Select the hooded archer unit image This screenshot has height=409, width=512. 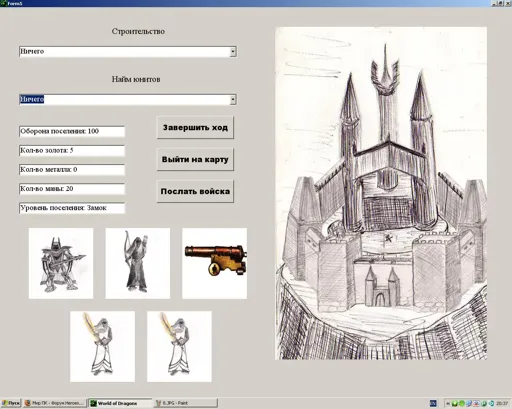[x=138, y=263]
